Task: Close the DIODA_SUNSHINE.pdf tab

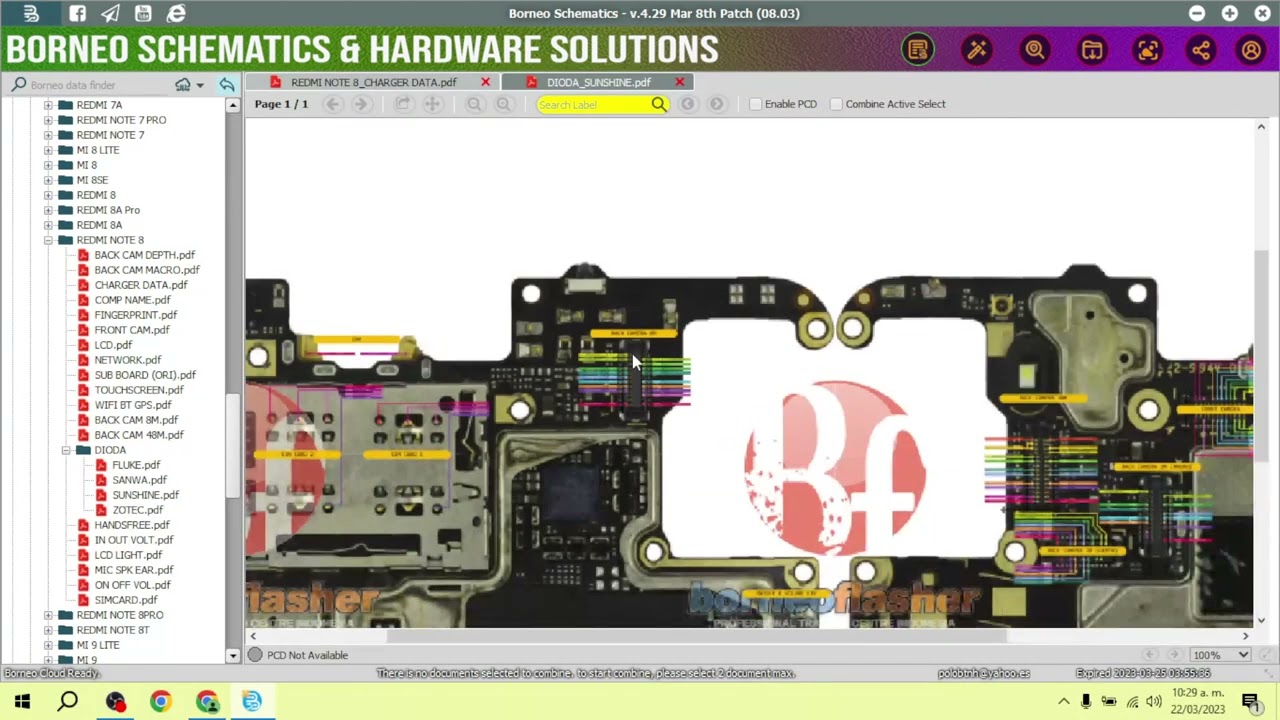Action: tap(680, 82)
